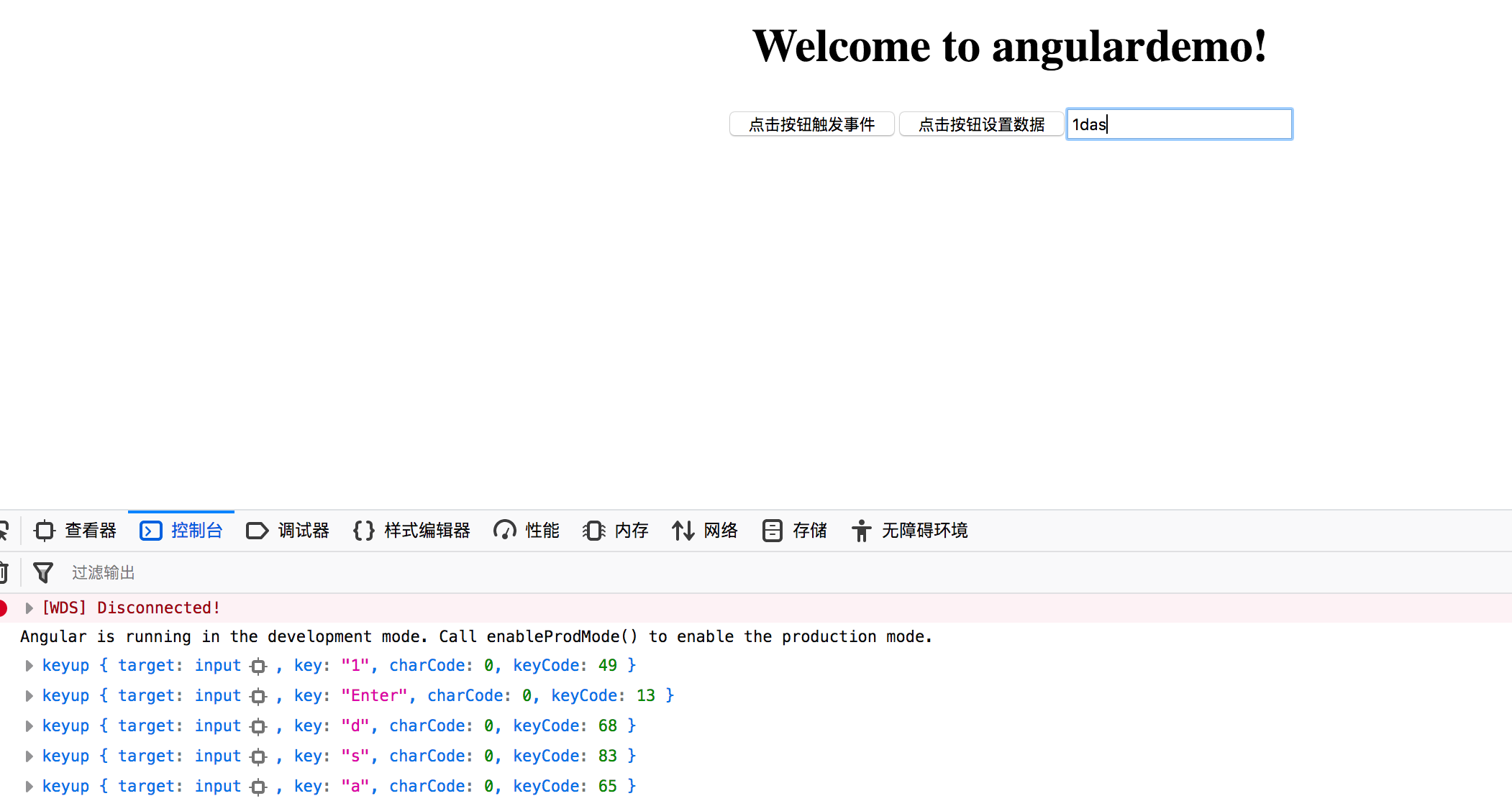Click the Welcome to angulardemo! heading
This screenshot has height=801, width=1512.
(x=1009, y=46)
